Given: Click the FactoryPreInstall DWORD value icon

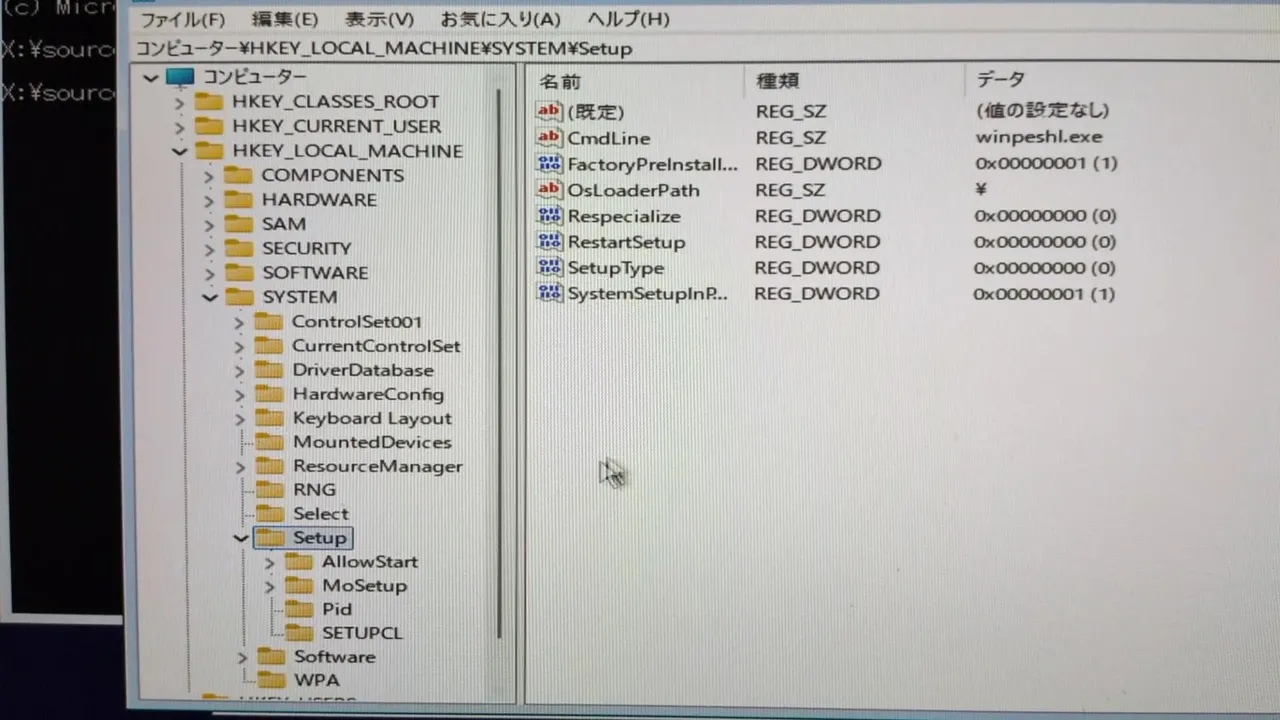Looking at the screenshot, I should pyautogui.click(x=550, y=164).
